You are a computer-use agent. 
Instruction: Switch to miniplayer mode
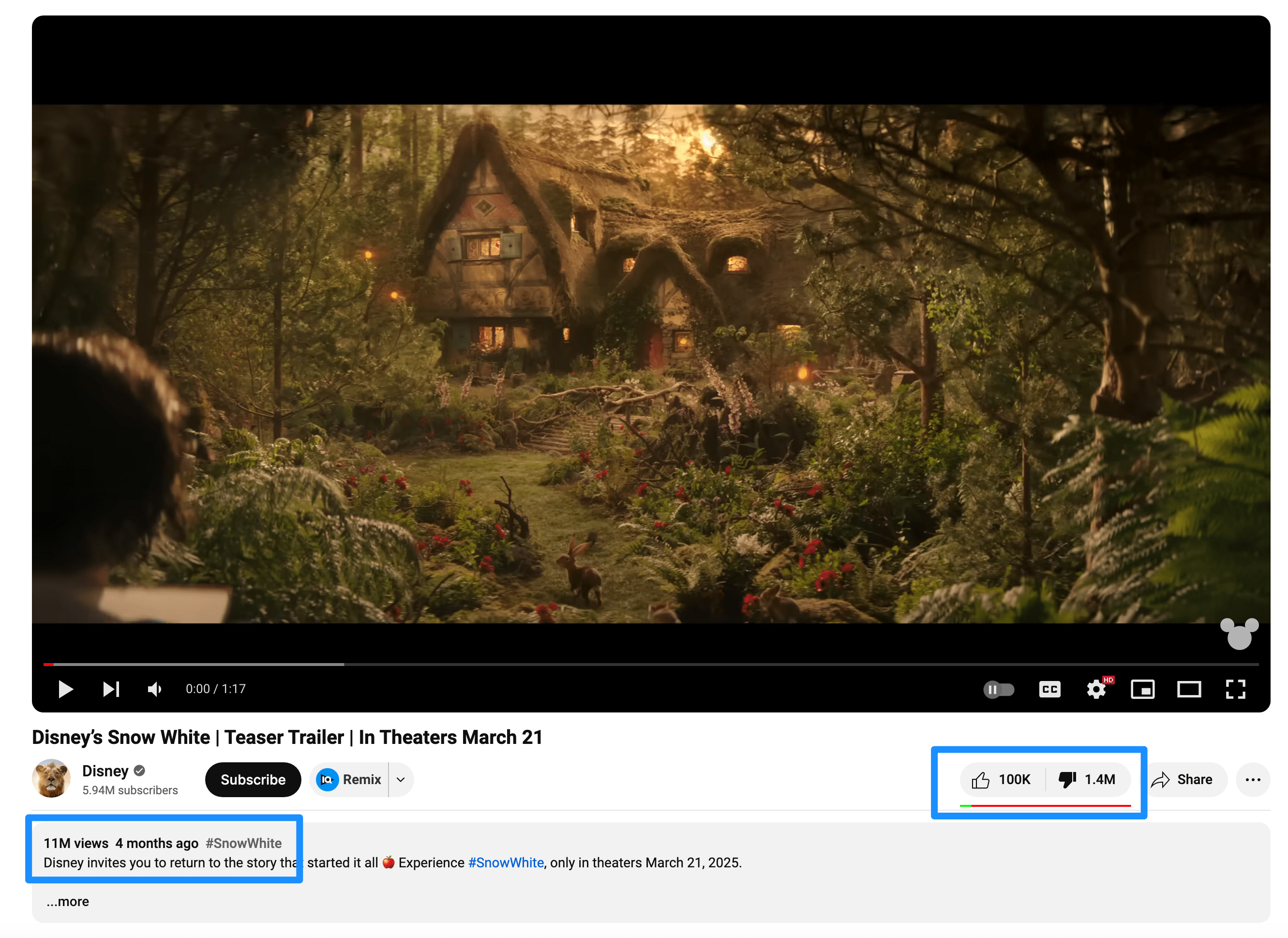click(x=1142, y=689)
